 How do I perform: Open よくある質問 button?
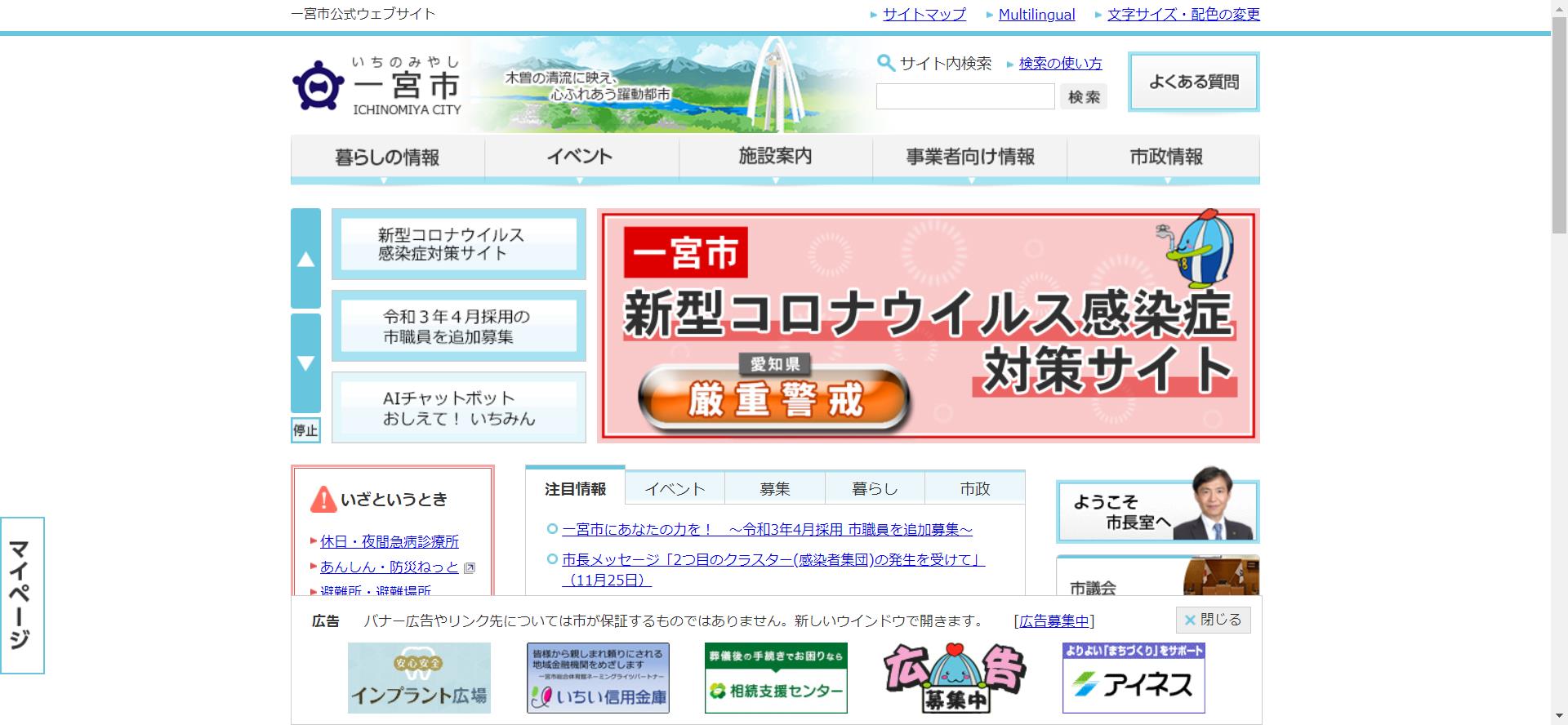click(1194, 82)
